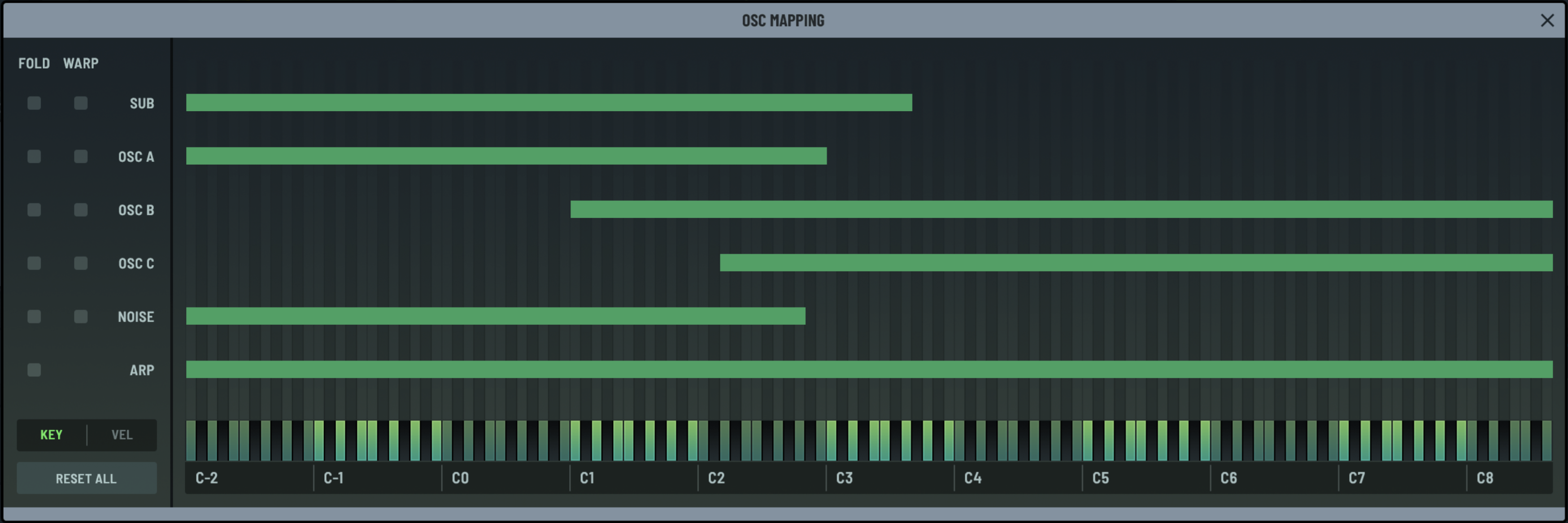This screenshot has height=523, width=1568.
Task: Click the NOISE row label
Action: pyautogui.click(x=136, y=317)
